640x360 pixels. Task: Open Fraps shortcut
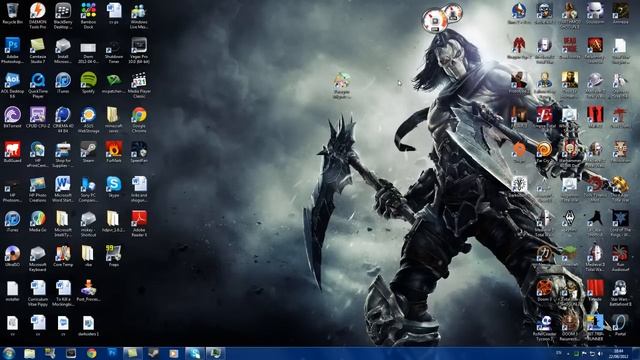click(x=113, y=256)
